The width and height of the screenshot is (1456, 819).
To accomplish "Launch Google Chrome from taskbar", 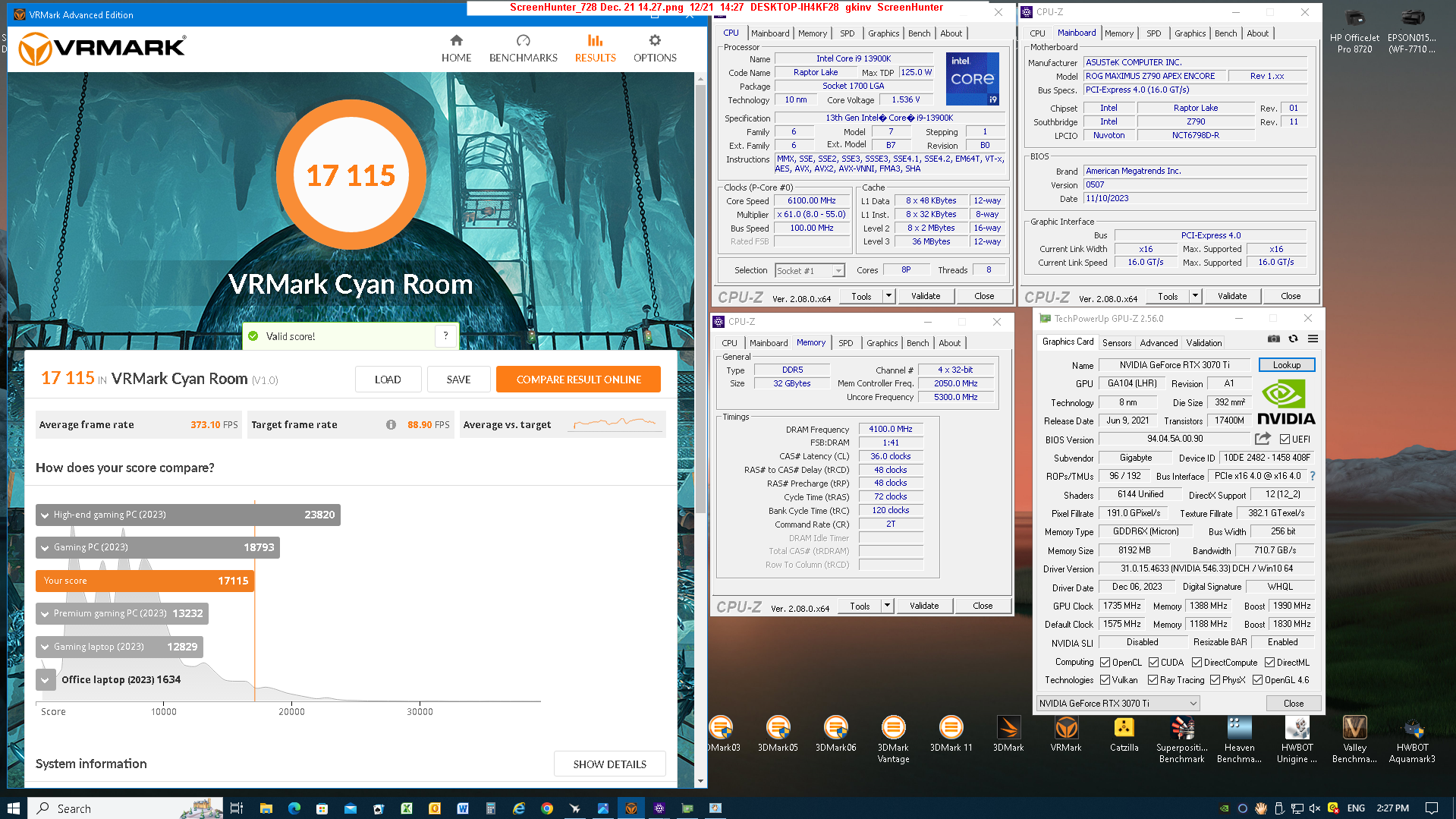I will [546, 808].
